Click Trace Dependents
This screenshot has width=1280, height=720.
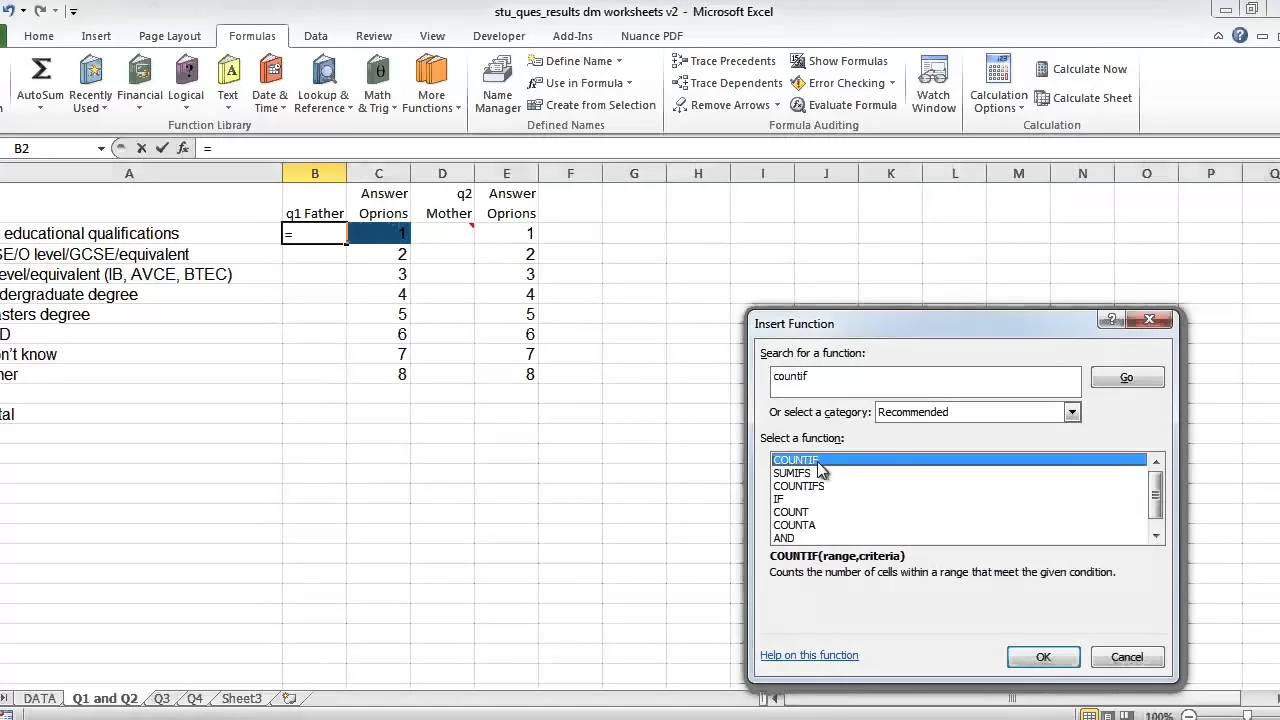728,83
